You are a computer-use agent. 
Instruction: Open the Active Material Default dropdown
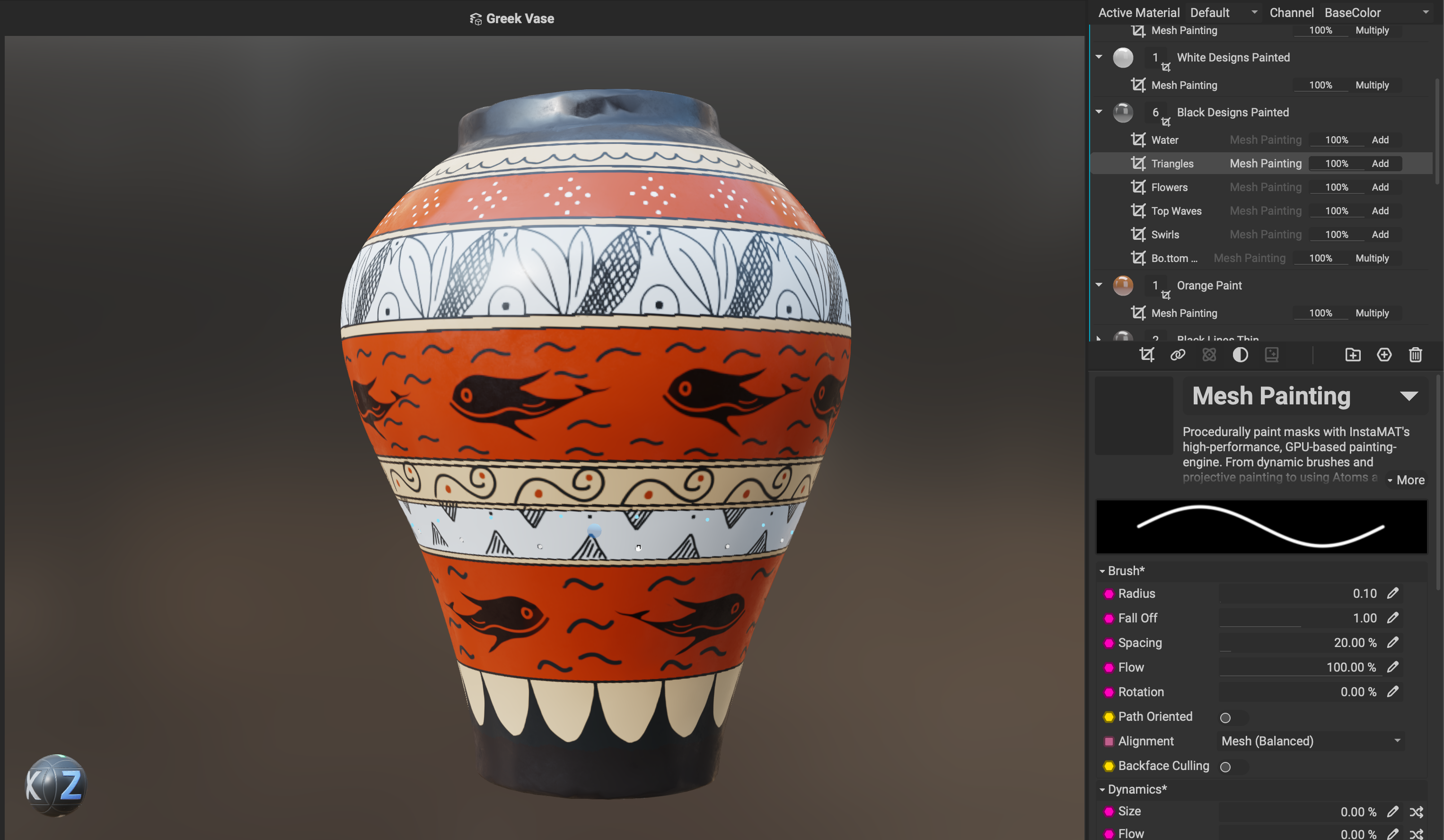point(1224,13)
